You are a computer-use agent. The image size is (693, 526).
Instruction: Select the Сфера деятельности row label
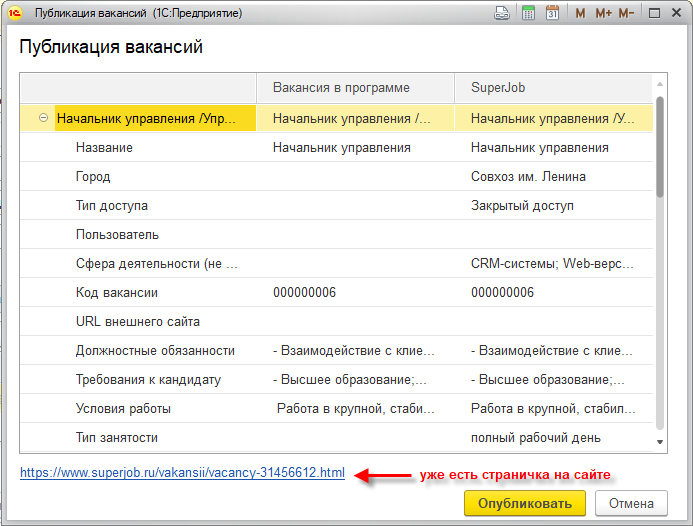(x=156, y=263)
